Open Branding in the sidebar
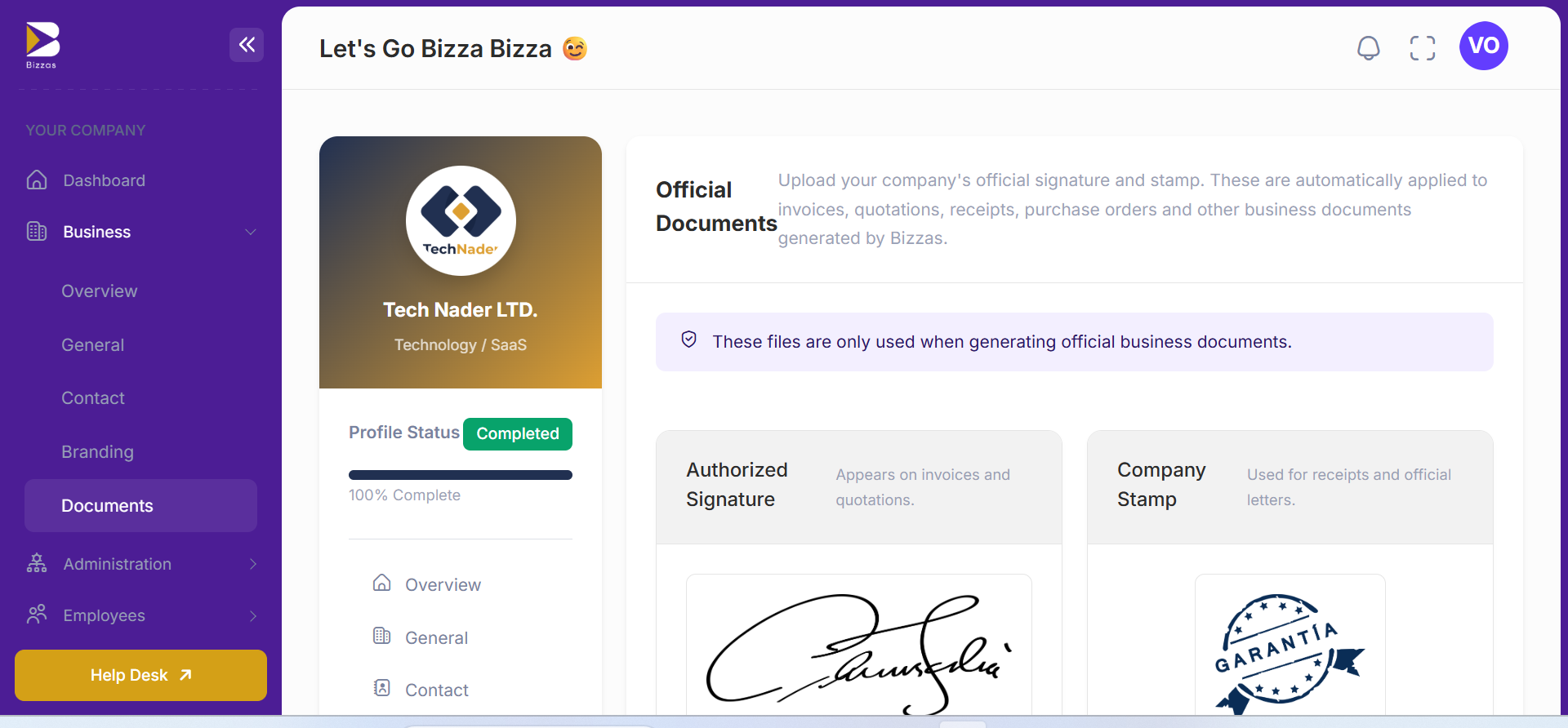Viewport: 1568px width, 728px height. 97,452
